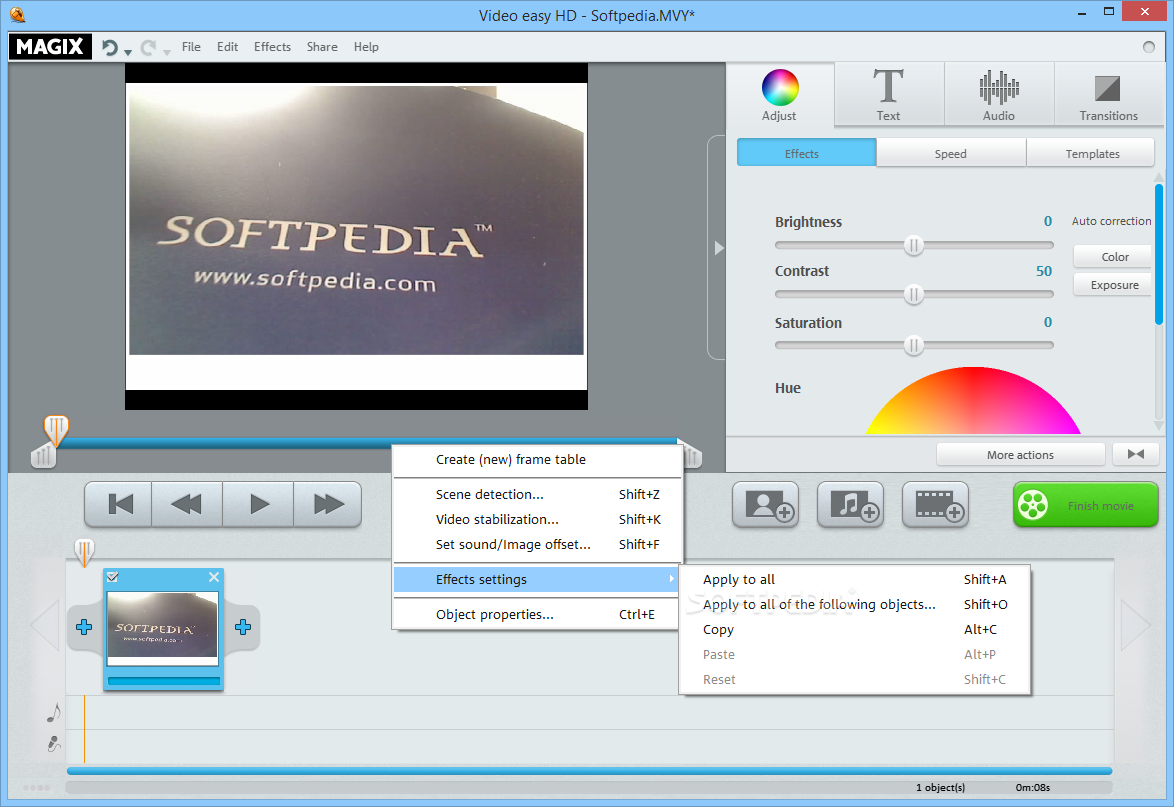Remove the clip with its X button
This screenshot has width=1174, height=807.
tap(213, 576)
